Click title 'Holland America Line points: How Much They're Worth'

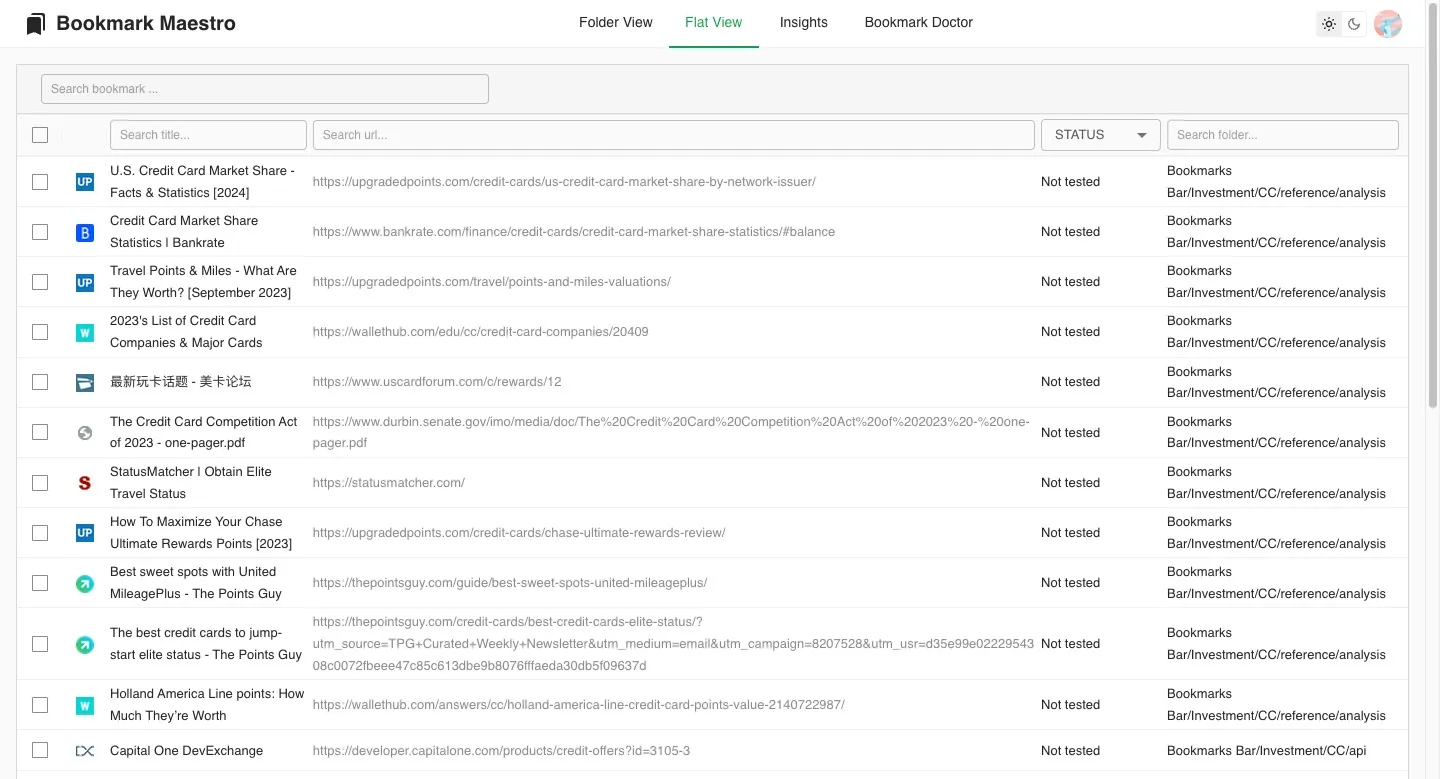point(207,705)
